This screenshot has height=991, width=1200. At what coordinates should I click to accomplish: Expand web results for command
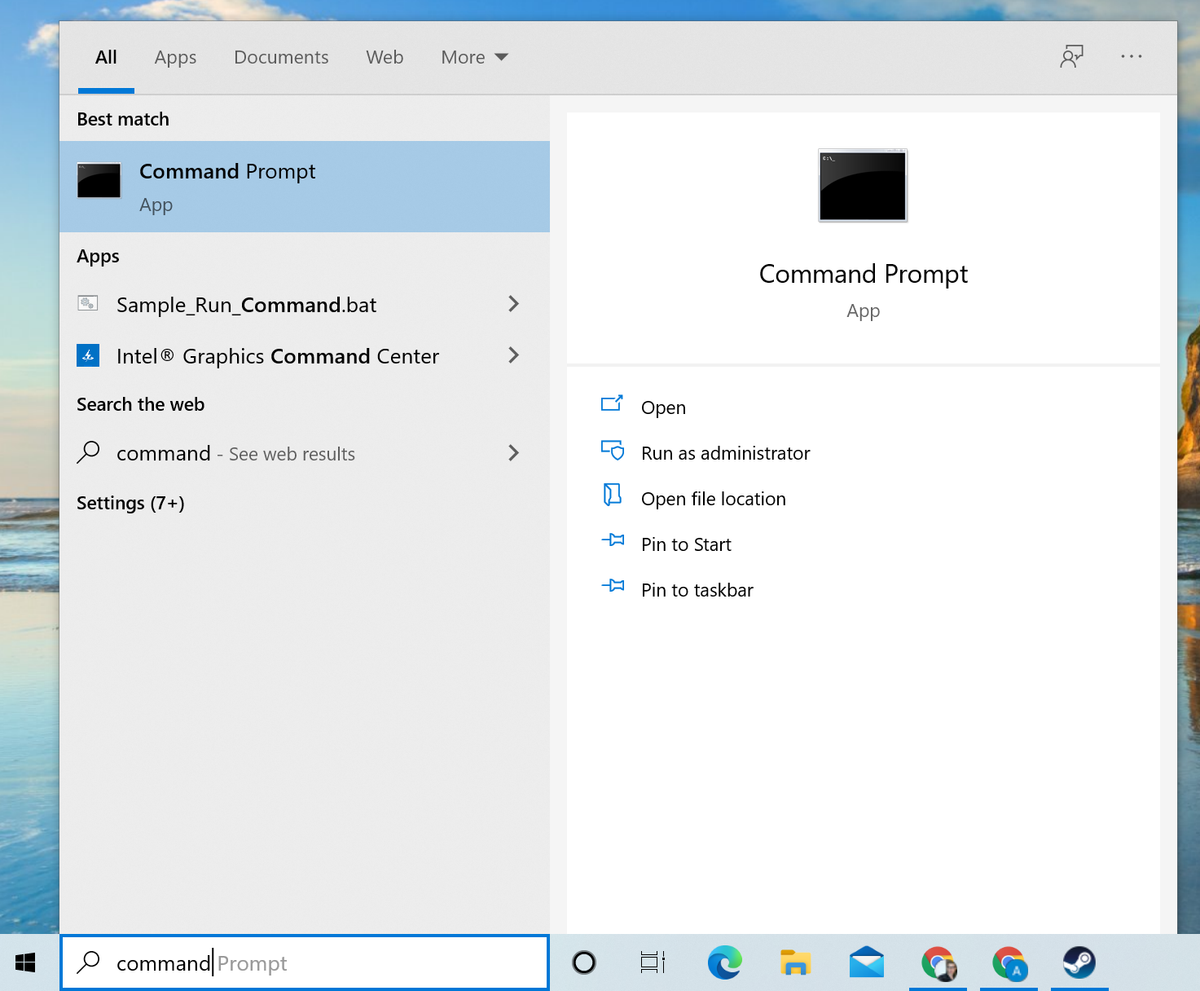coord(513,453)
